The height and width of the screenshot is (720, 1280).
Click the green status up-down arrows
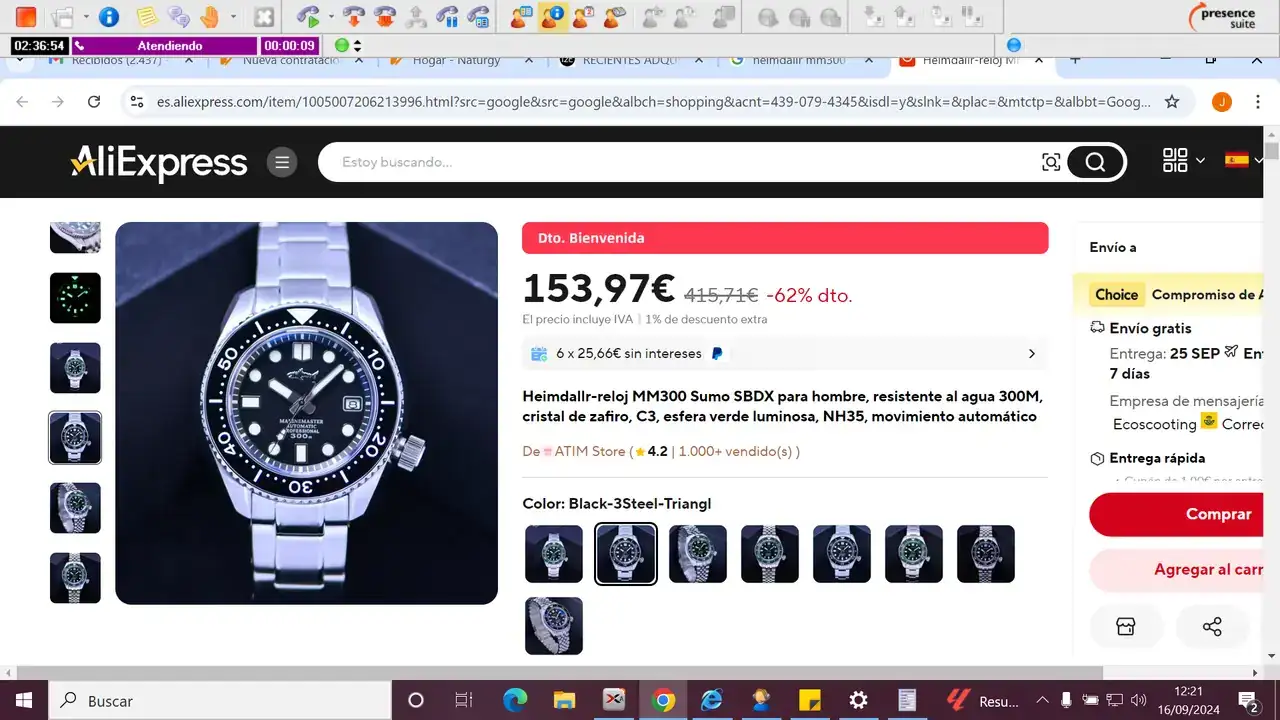[x=358, y=46]
